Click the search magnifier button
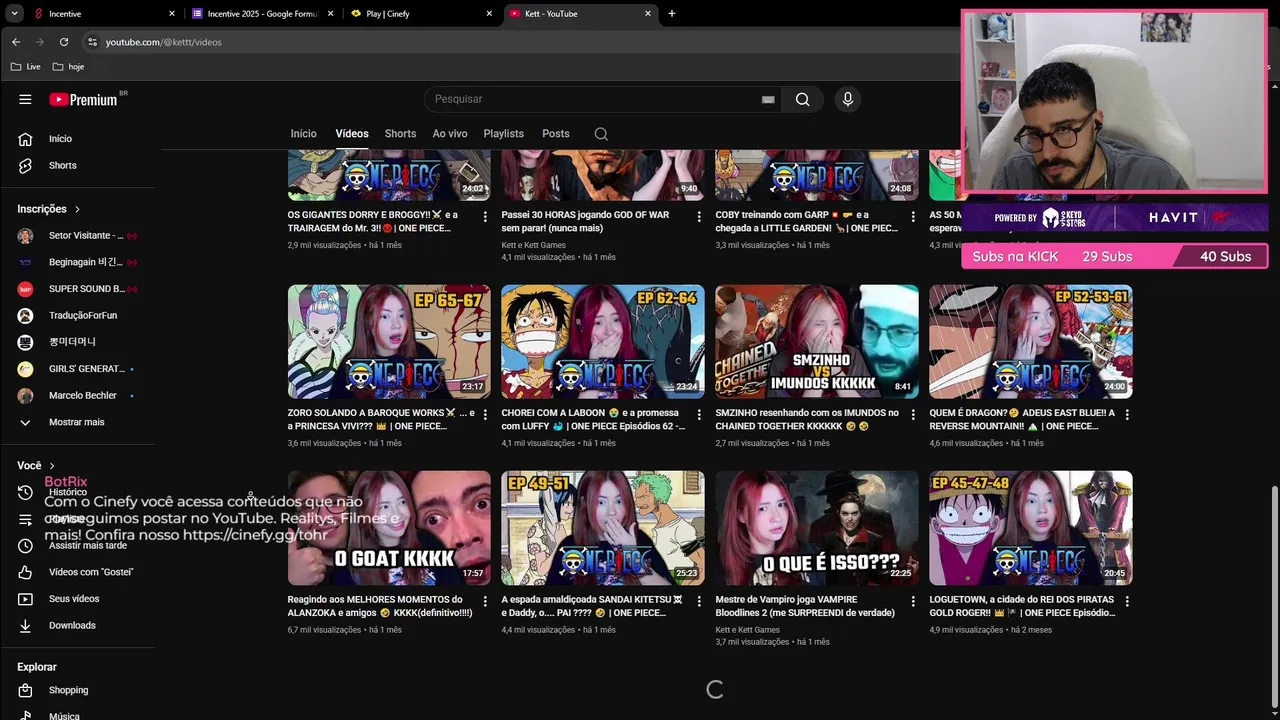 coord(802,99)
